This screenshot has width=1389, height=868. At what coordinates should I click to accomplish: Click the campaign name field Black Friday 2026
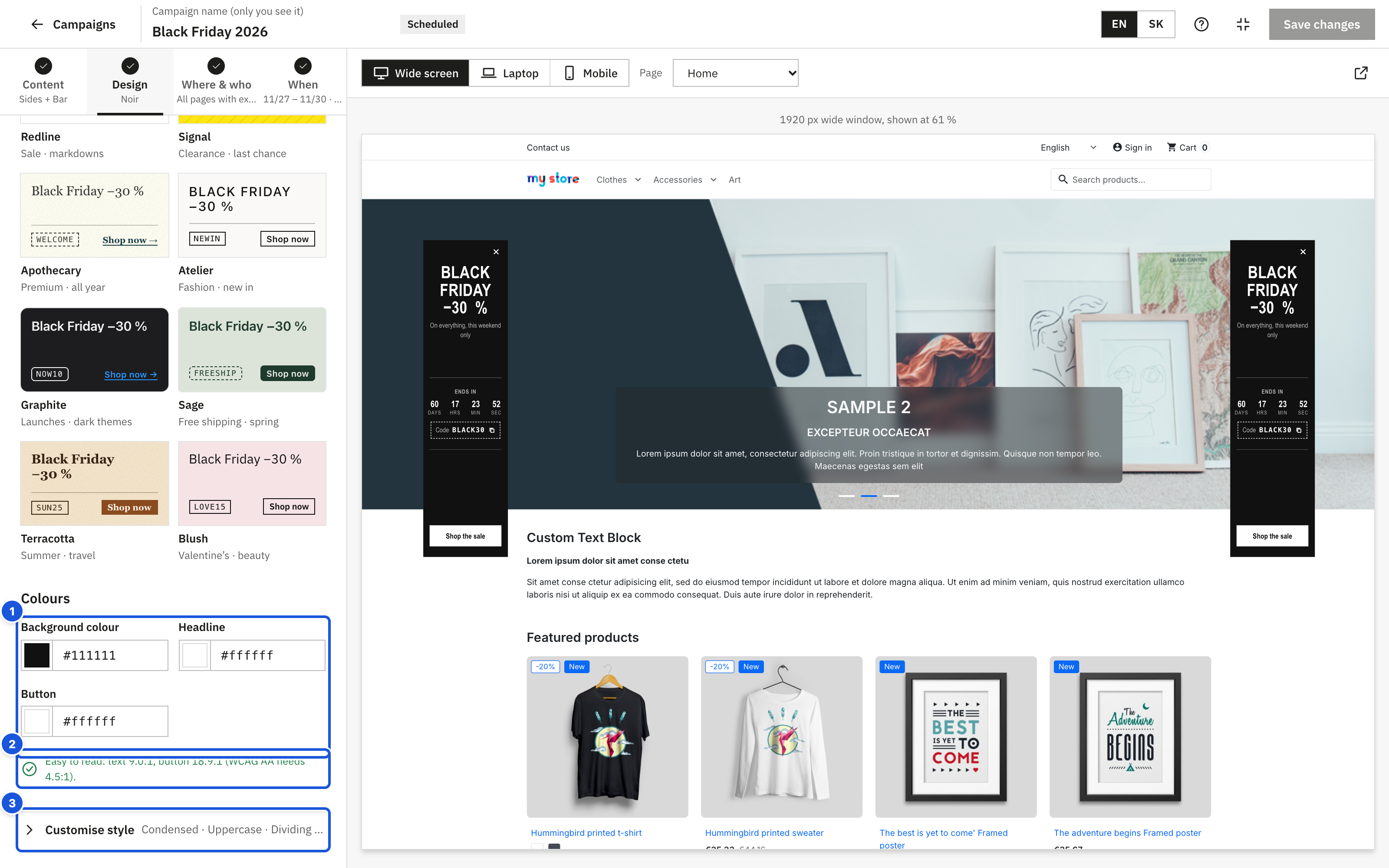(x=210, y=32)
